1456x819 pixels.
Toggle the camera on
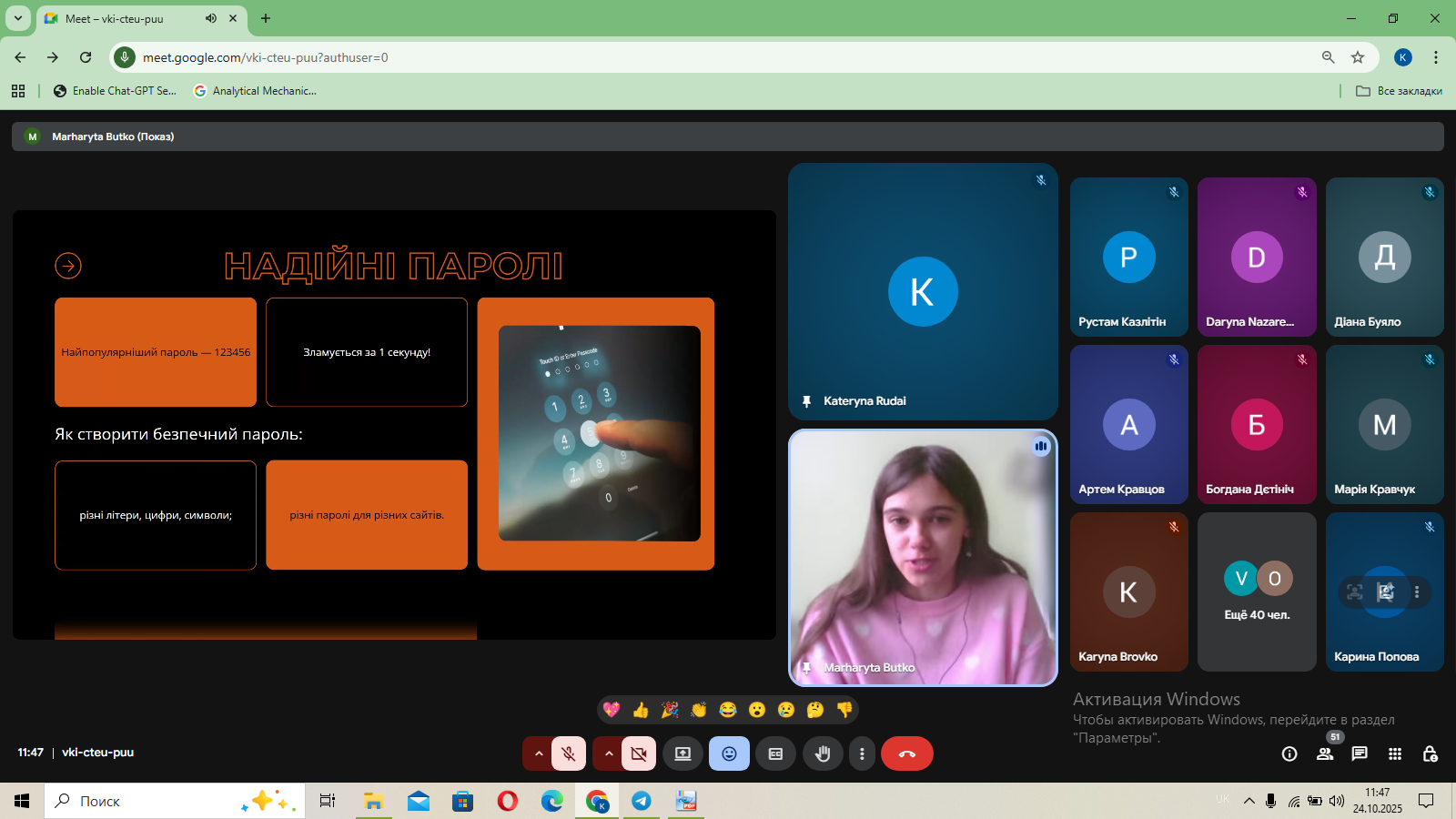tap(639, 753)
